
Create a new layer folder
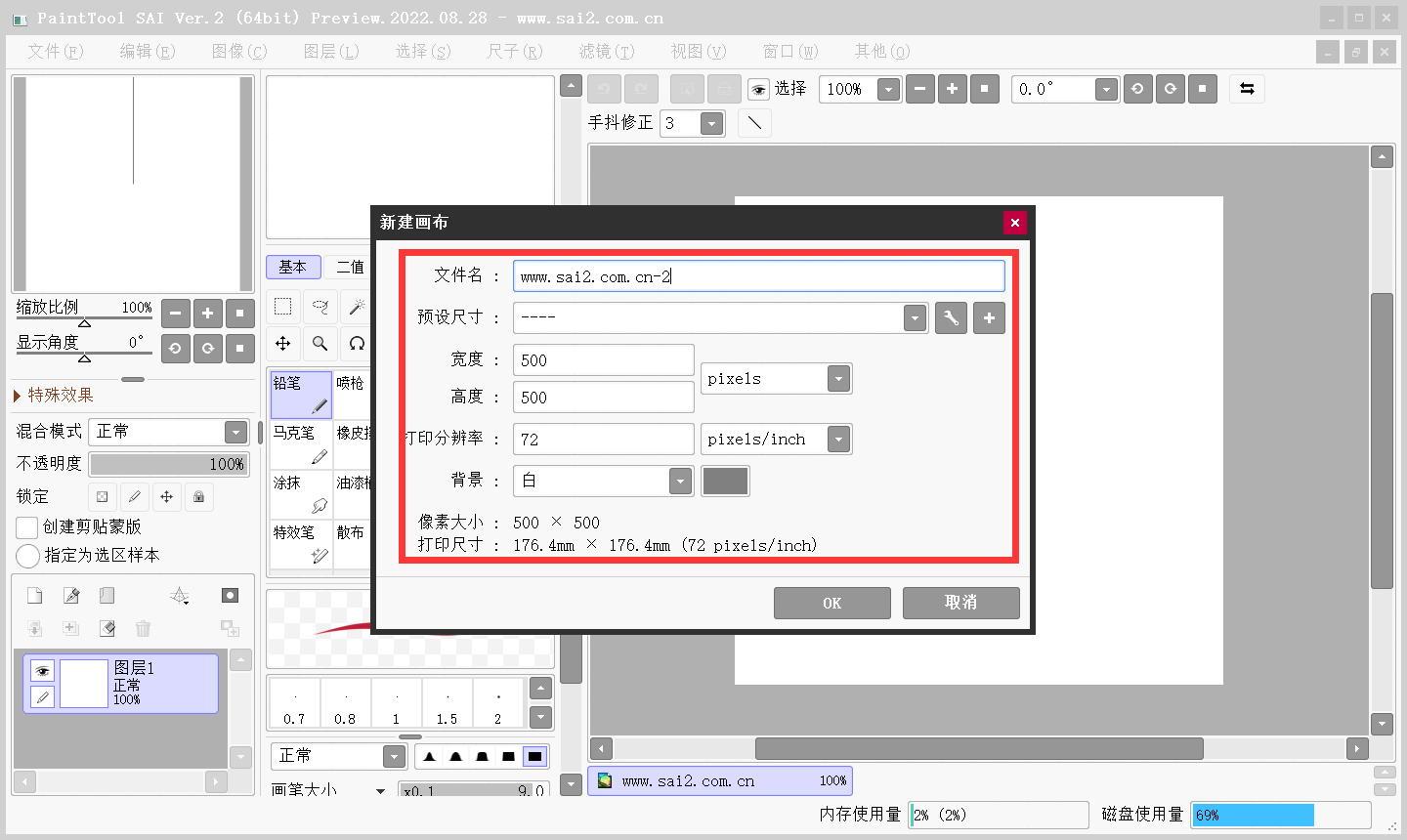coord(107,596)
